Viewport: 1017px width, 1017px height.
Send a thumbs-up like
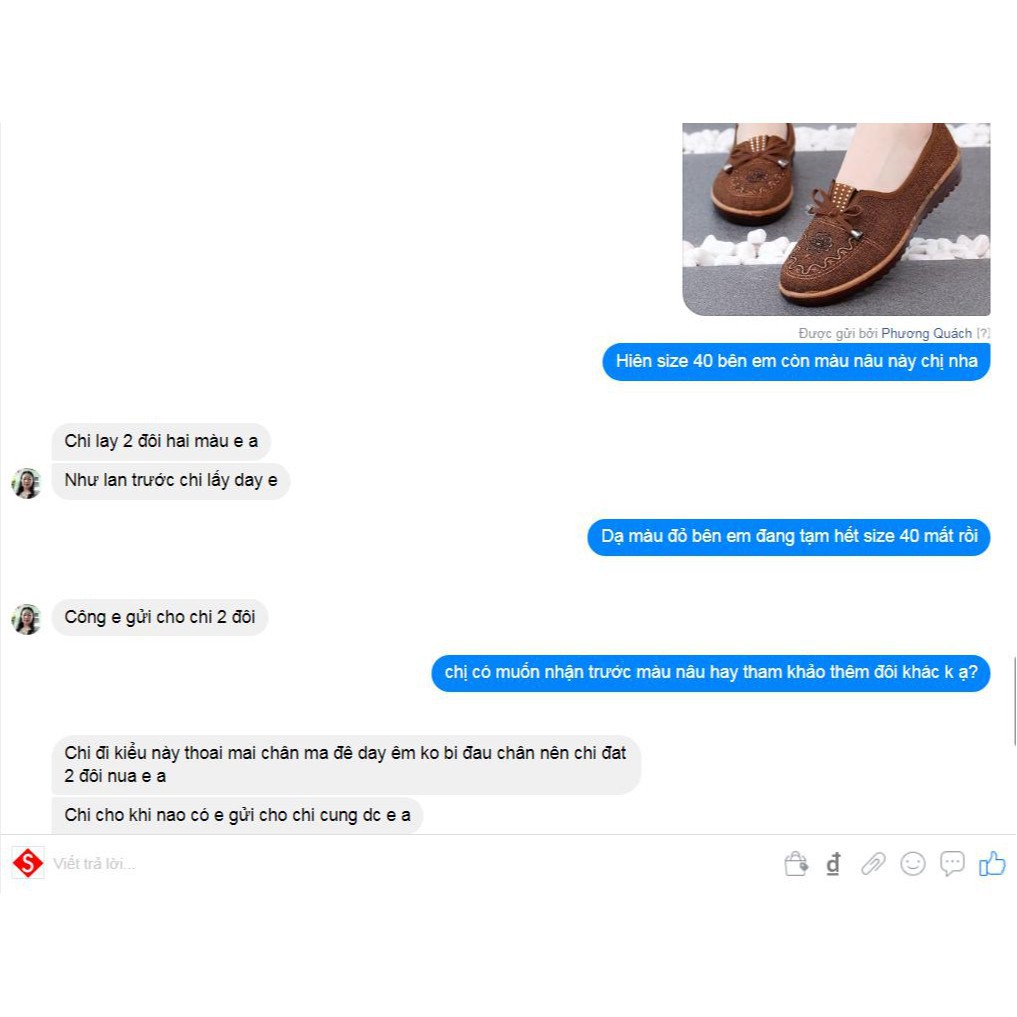[992, 863]
